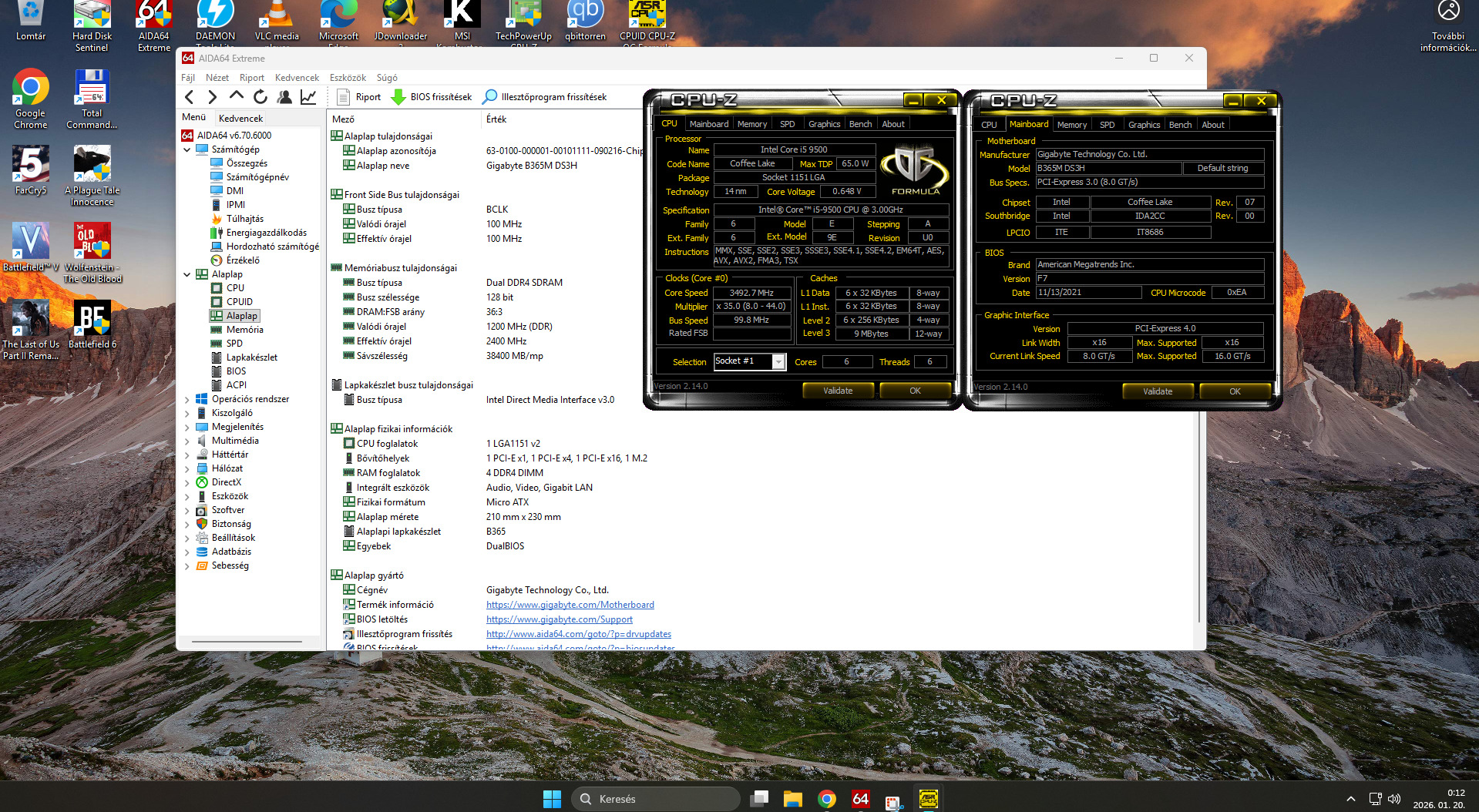Image resolution: width=1479 pixels, height=812 pixels.
Task: Click OK in the right CPU-Z window
Action: click(x=1235, y=391)
